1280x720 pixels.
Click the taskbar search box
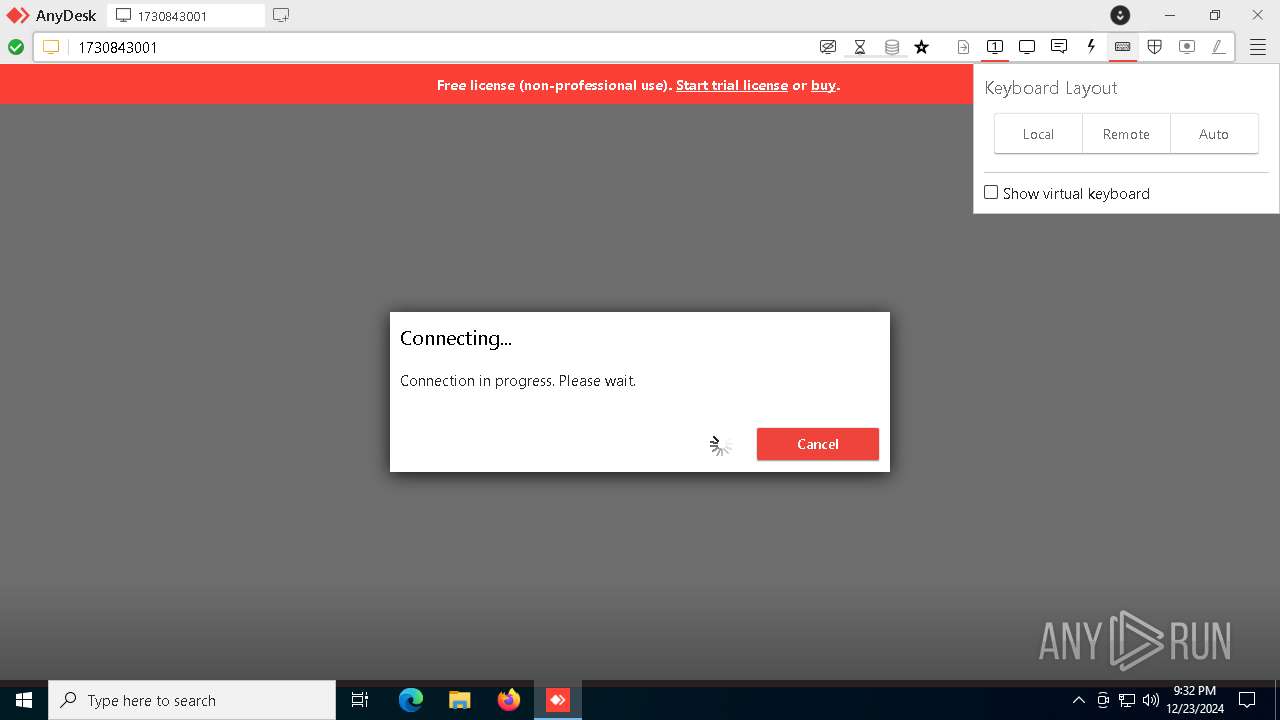[192, 700]
